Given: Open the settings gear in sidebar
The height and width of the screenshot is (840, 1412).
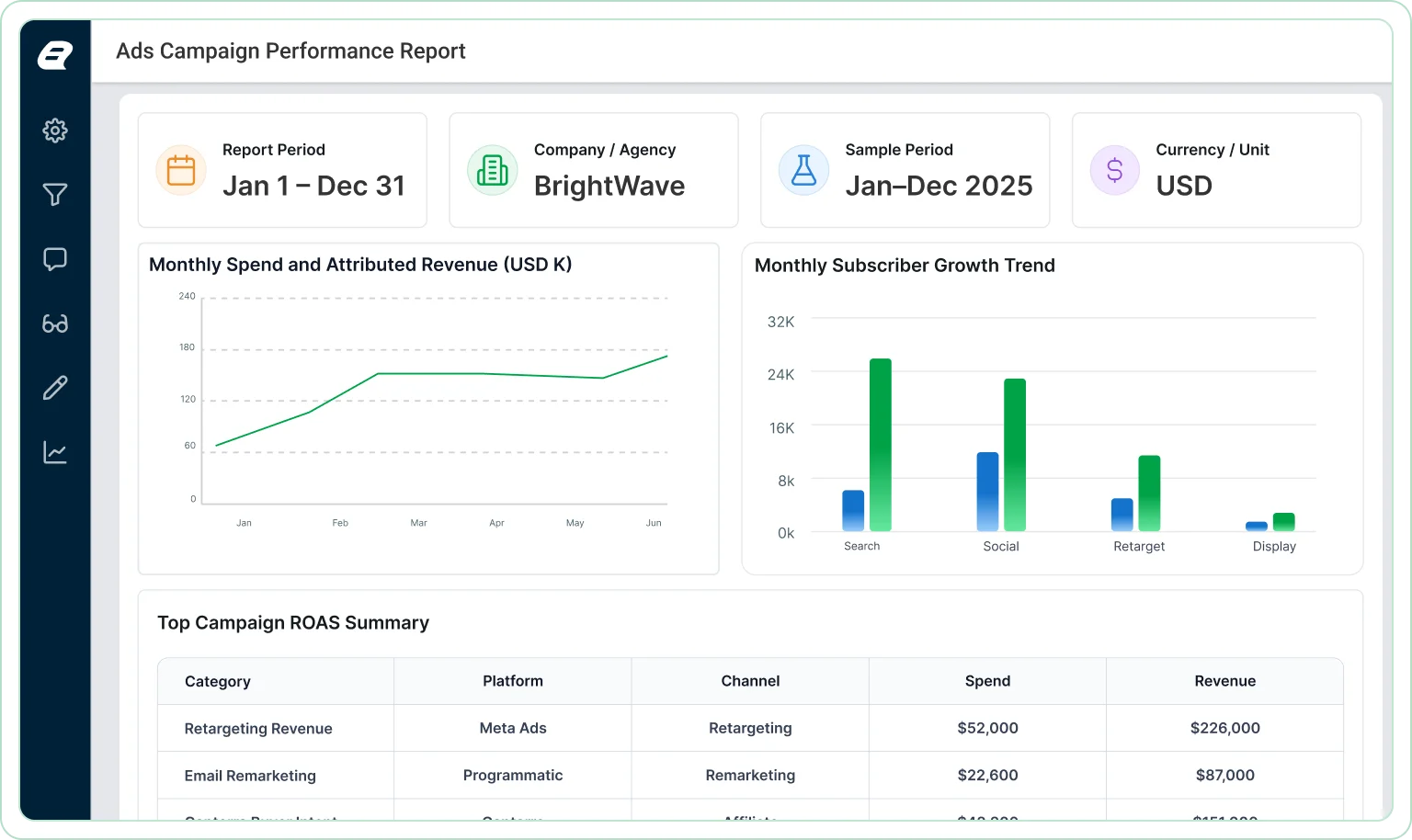Looking at the screenshot, I should click(x=55, y=131).
